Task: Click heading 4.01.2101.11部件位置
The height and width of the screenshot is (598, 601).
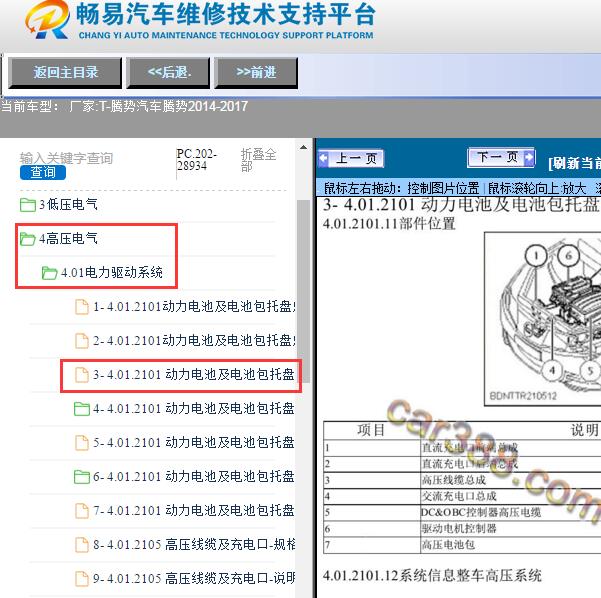Action: tap(389, 223)
